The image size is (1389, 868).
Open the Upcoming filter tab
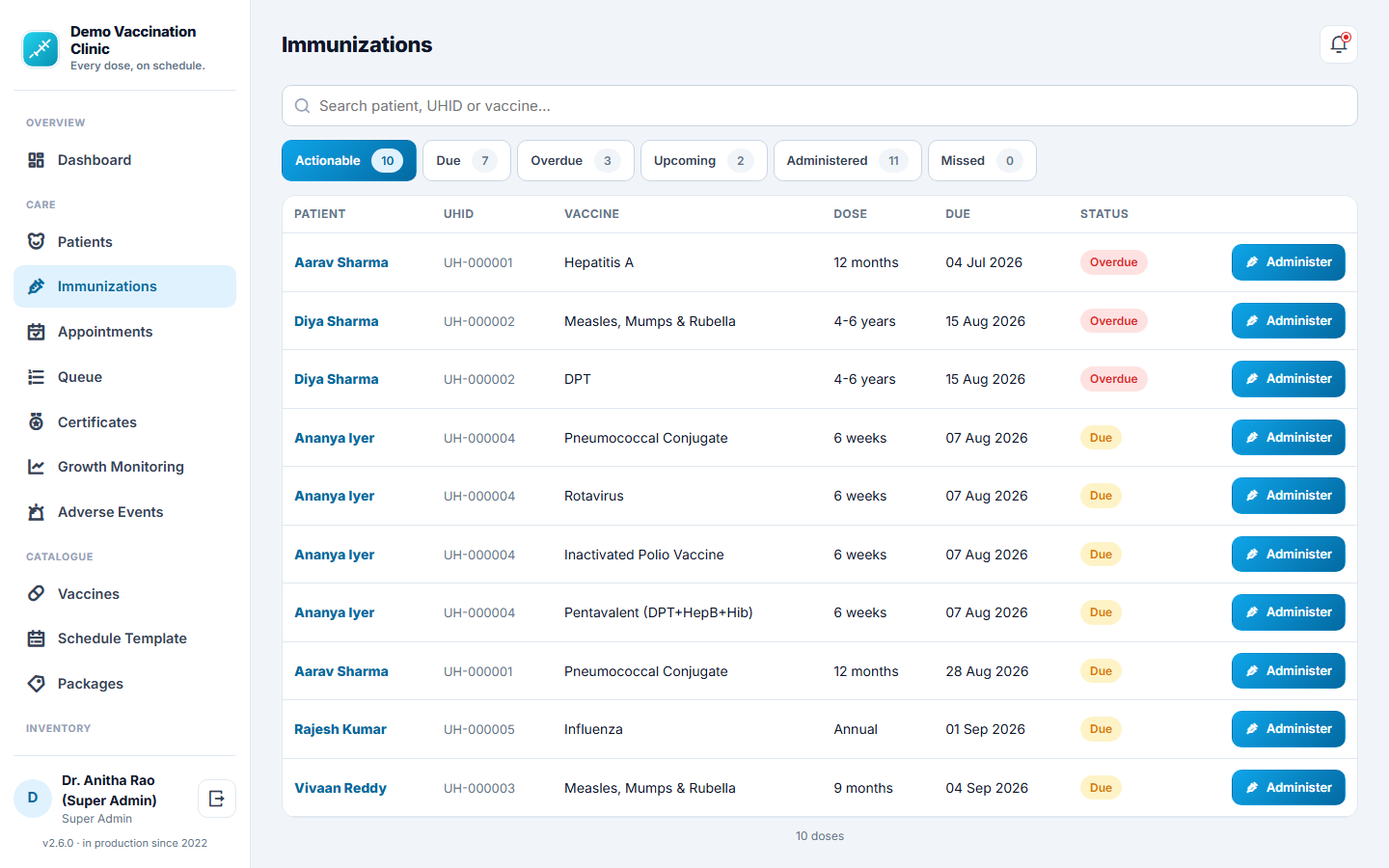coord(703,161)
